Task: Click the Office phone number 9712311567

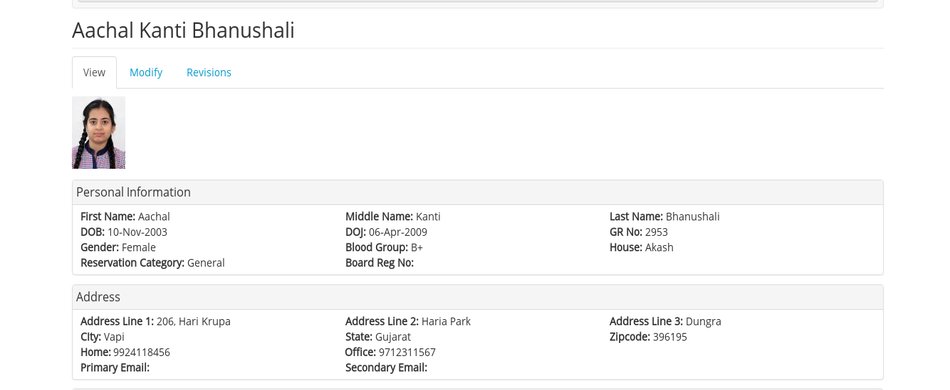Action: coord(407,352)
